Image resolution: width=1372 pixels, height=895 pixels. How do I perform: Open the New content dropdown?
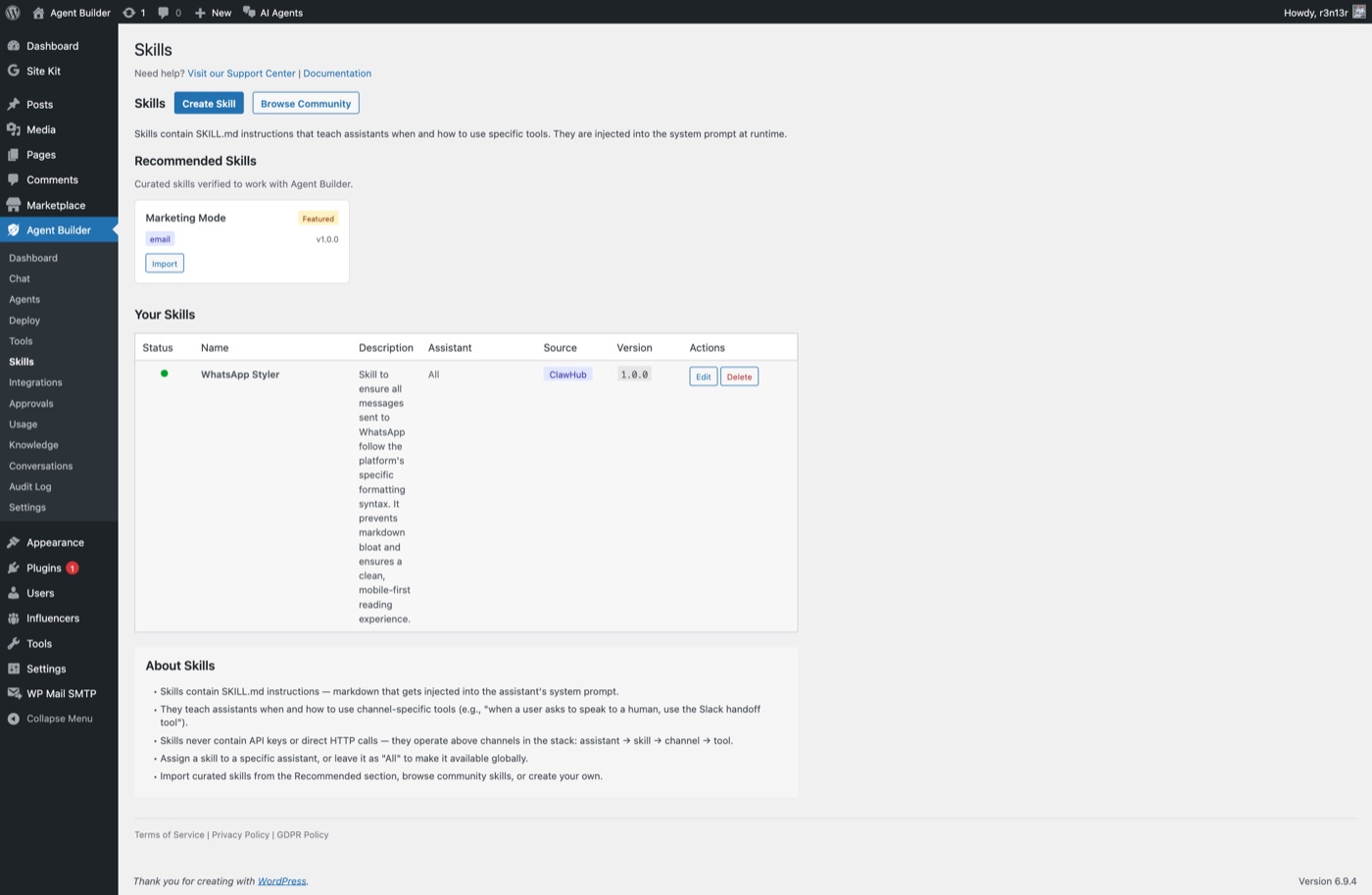[x=213, y=13]
